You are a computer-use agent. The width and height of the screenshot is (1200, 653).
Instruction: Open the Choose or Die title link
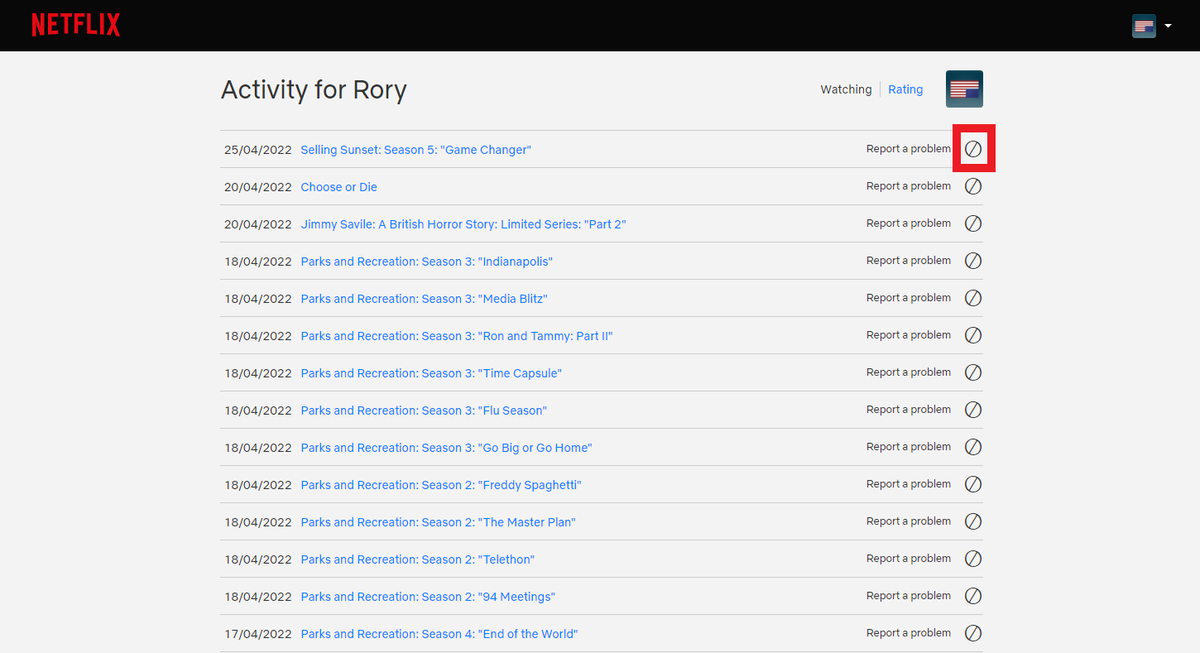coord(339,187)
